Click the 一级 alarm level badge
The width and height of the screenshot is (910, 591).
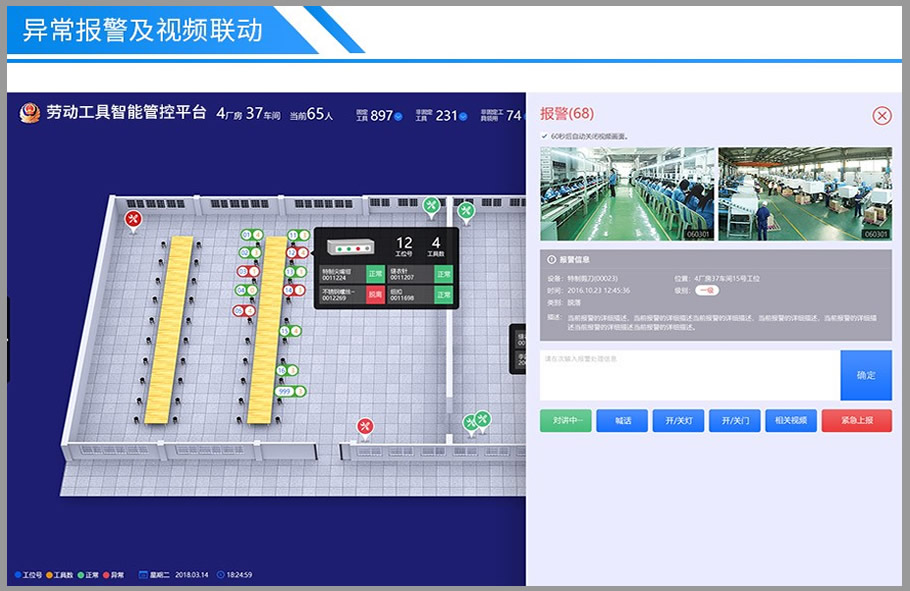point(708,290)
